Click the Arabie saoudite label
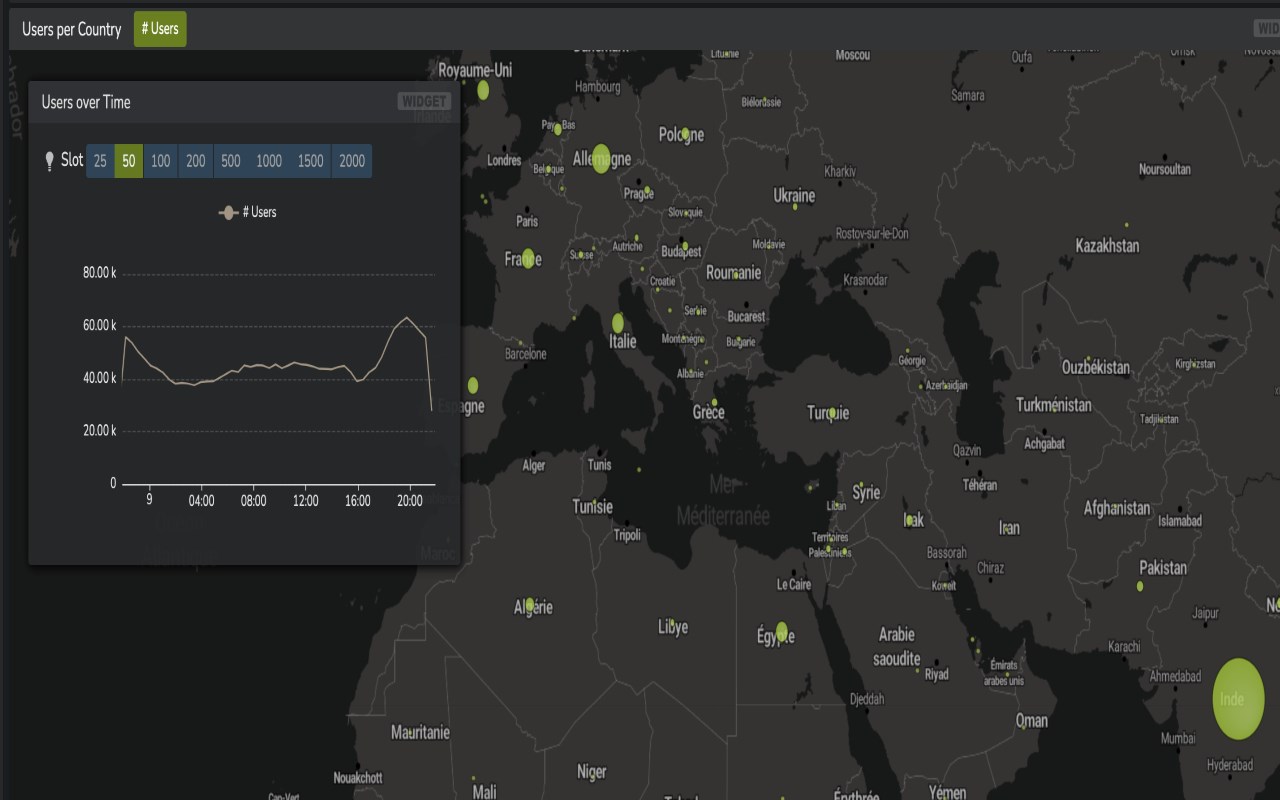 tap(897, 646)
